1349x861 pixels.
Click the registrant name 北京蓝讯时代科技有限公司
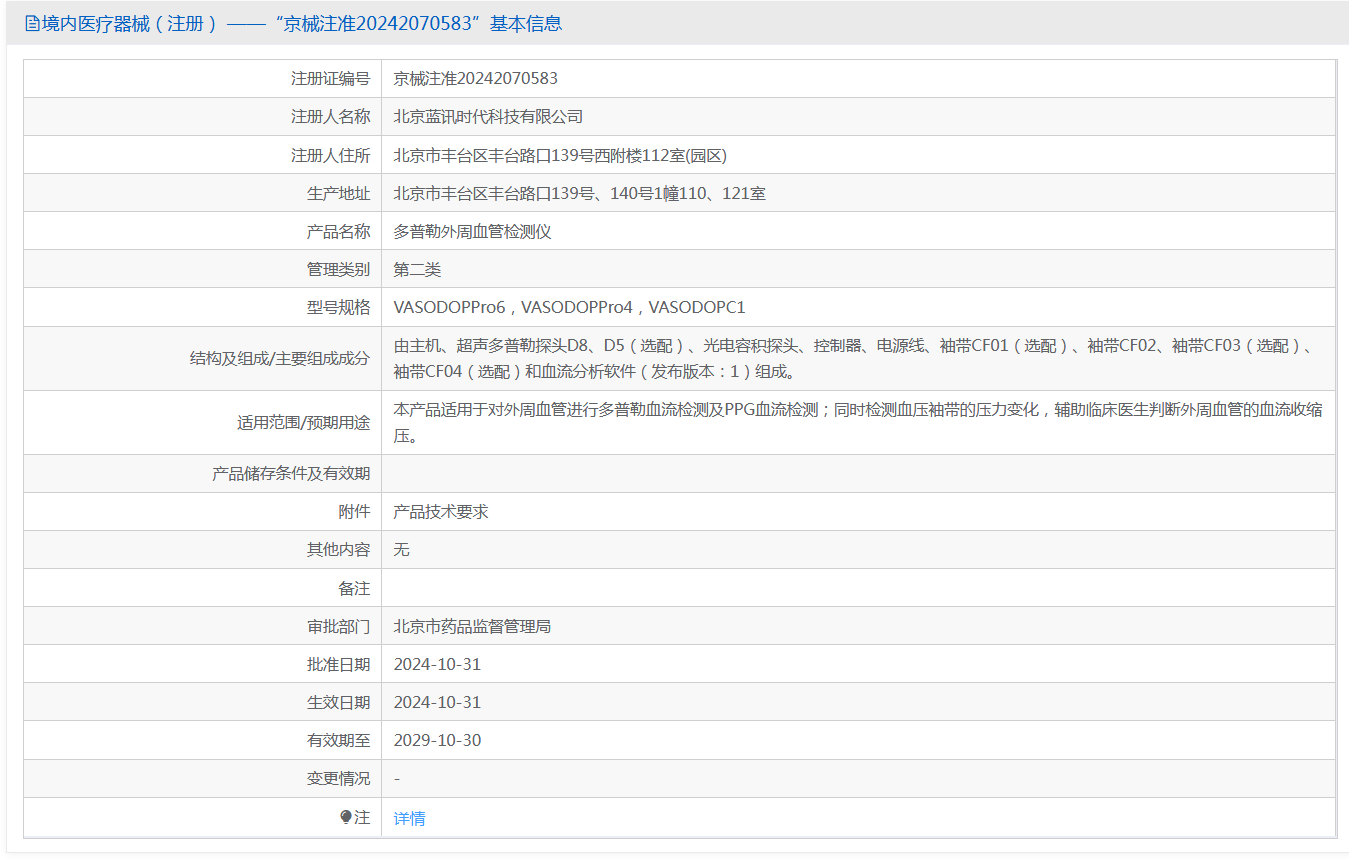click(x=488, y=117)
